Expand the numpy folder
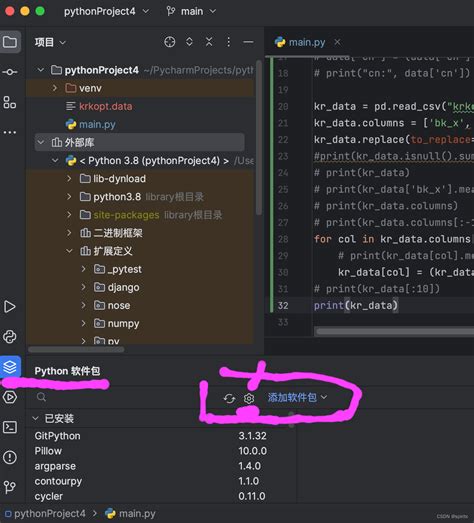This screenshot has height=523, width=474. pos(83,323)
